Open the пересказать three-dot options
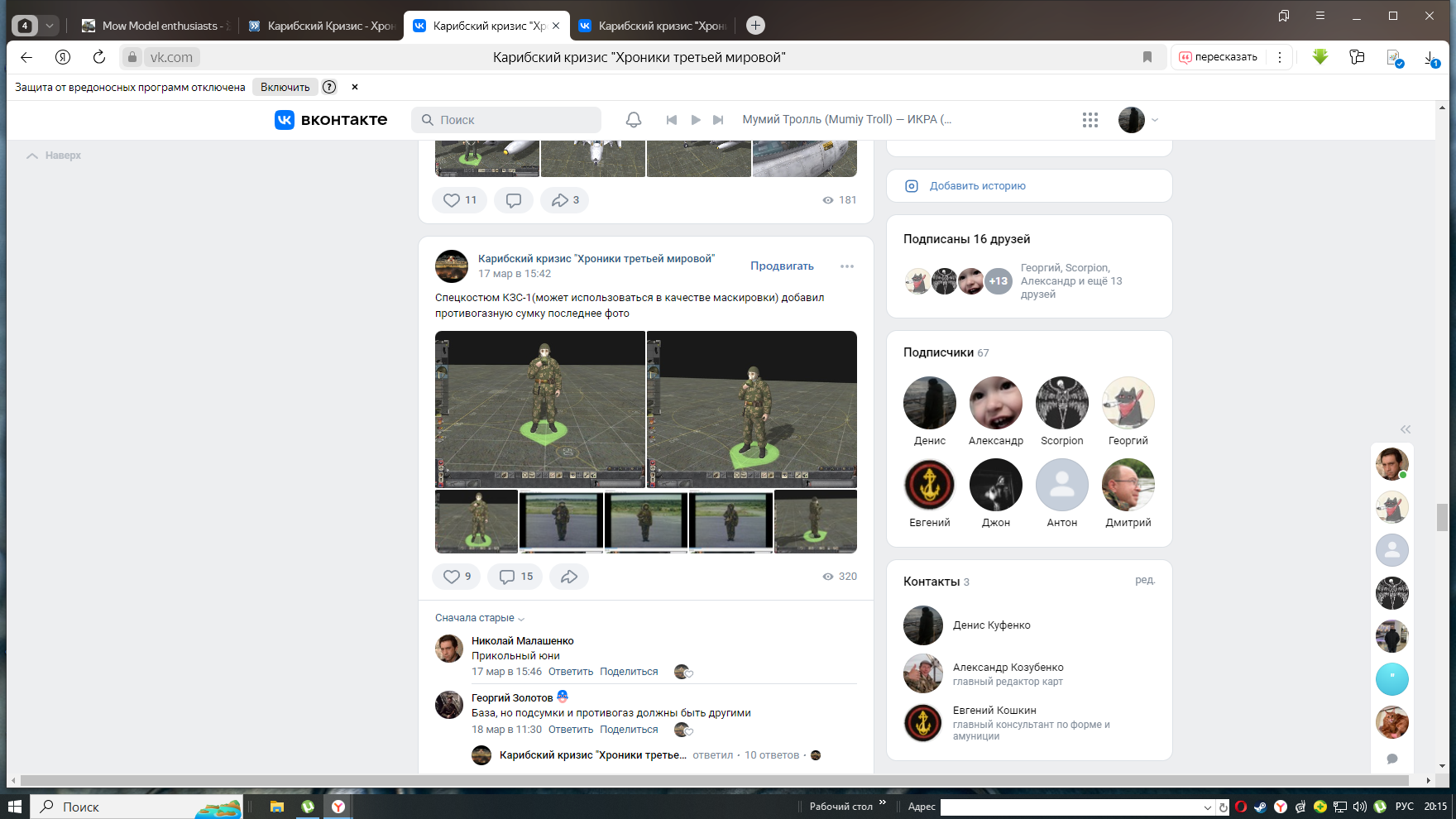This screenshot has width=1456, height=819. 1280,57
